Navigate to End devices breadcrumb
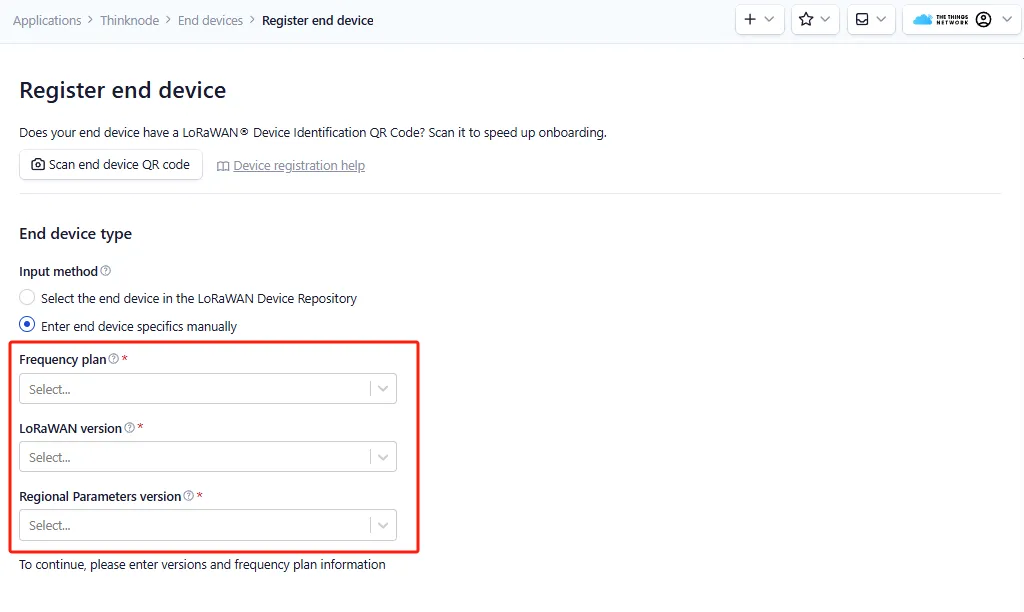The width and height of the screenshot is (1024, 612). [x=210, y=20]
